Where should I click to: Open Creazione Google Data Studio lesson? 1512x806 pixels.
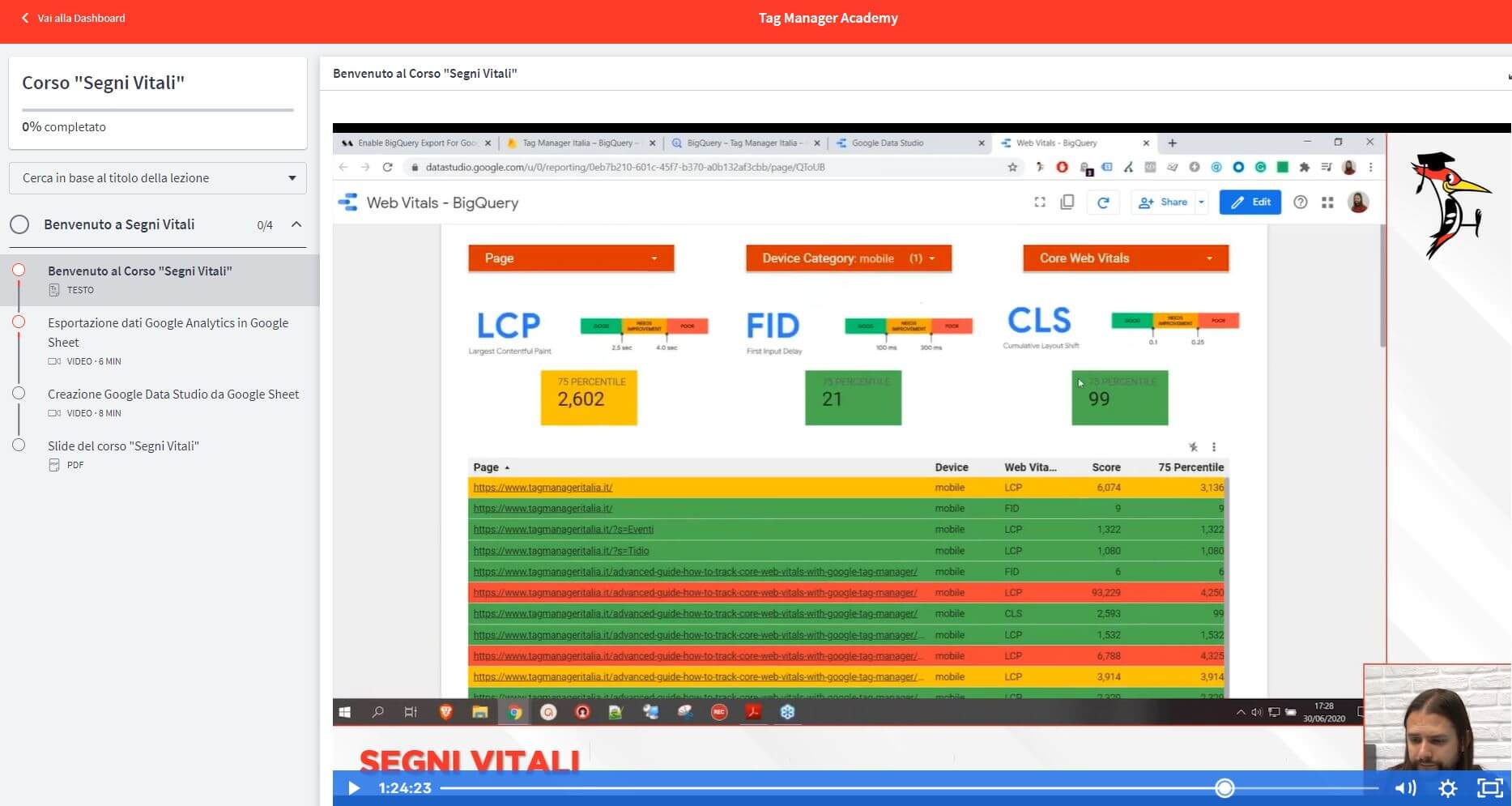(x=173, y=394)
